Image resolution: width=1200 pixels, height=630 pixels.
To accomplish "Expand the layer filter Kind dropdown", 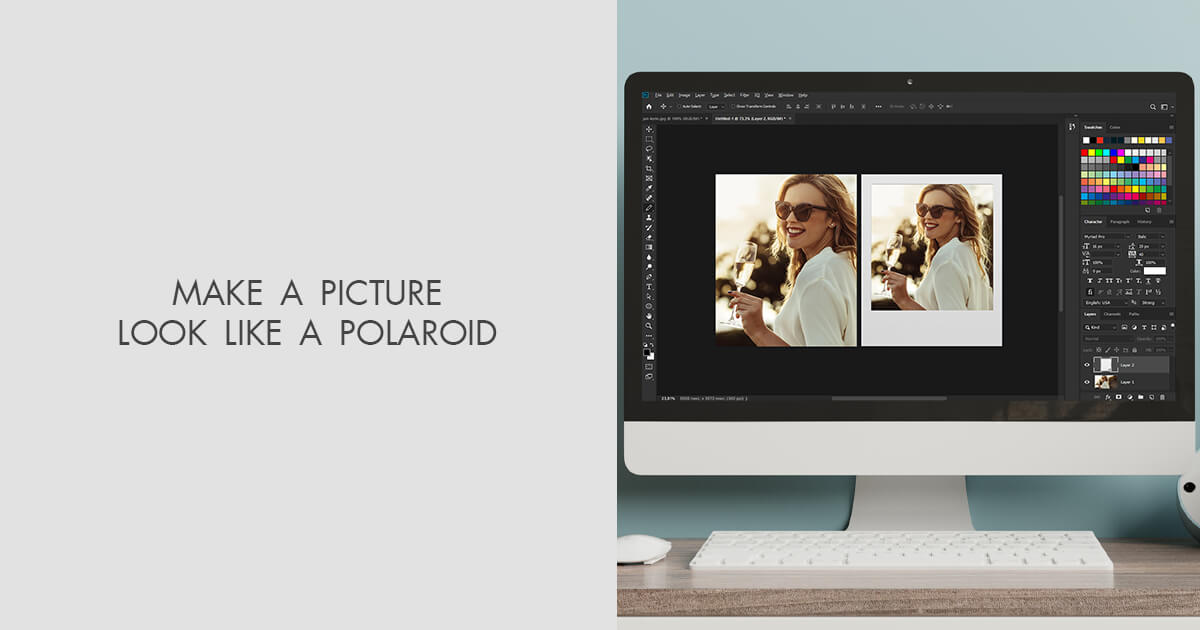I will (x=1114, y=327).
